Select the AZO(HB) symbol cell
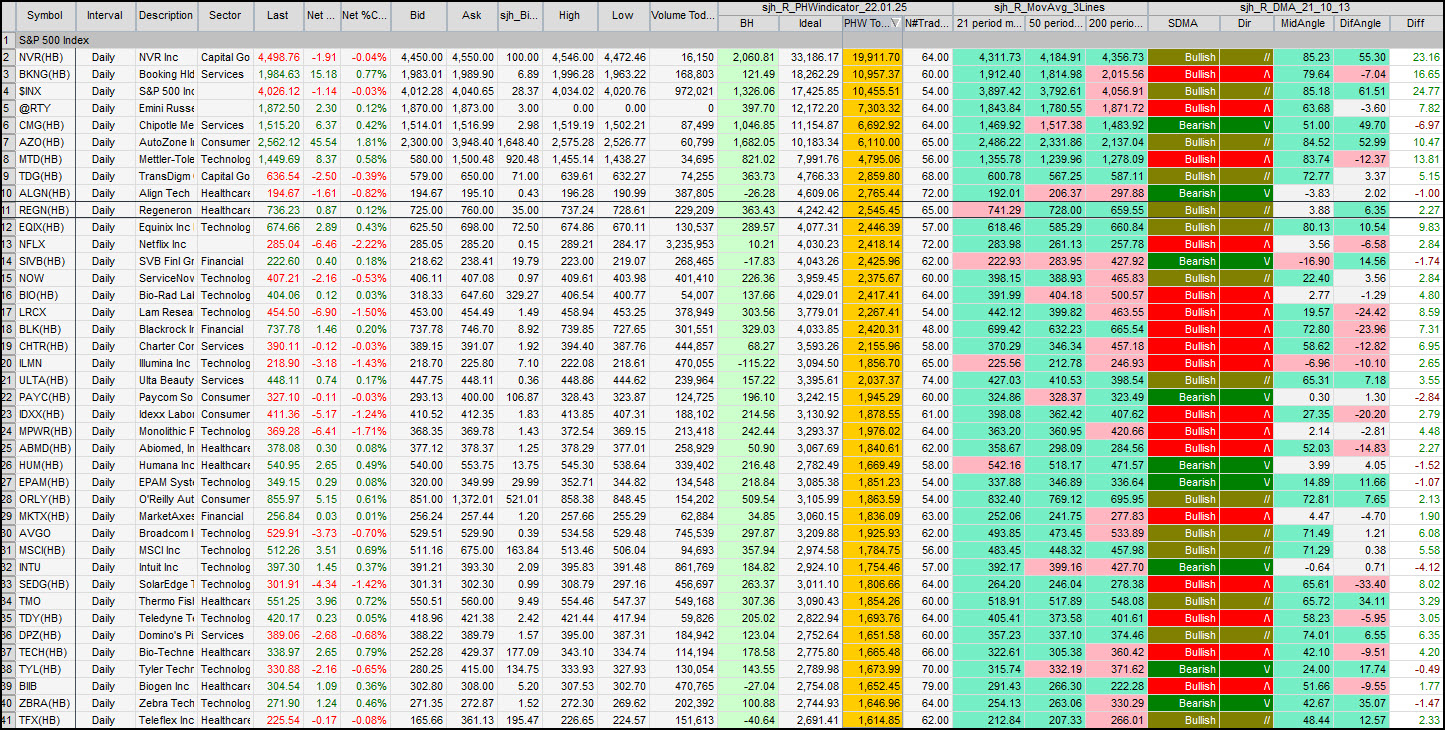The image size is (1445, 730). pyautogui.click(x=46, y=142)
